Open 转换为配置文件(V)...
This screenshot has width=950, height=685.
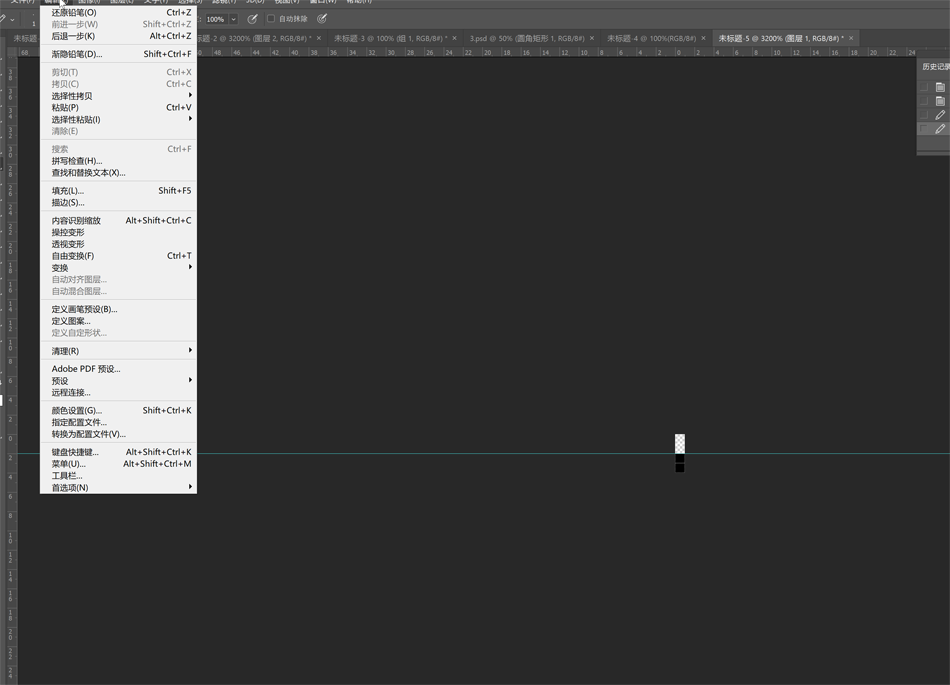pyautogui.click(x=118, y=434)
